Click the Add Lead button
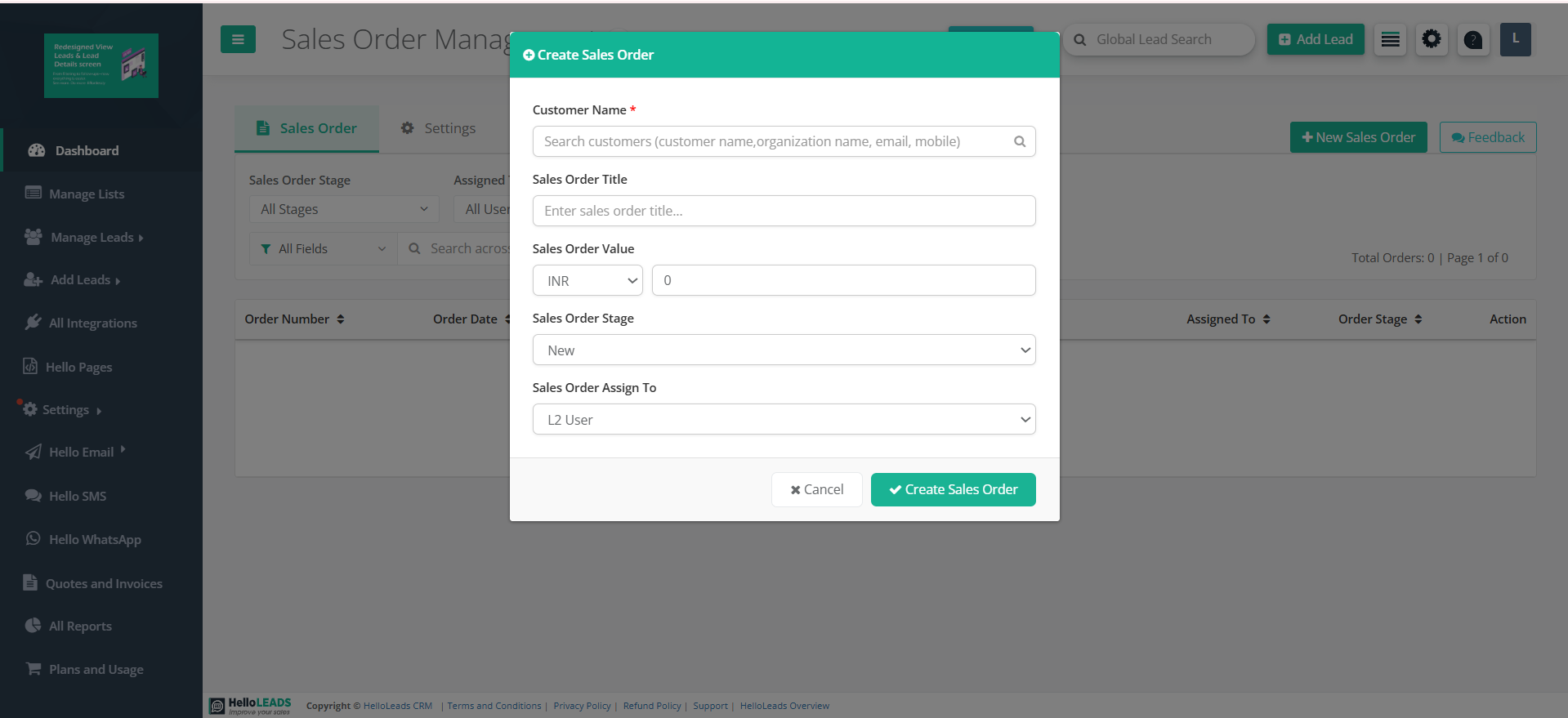 tap(1316, 39)
